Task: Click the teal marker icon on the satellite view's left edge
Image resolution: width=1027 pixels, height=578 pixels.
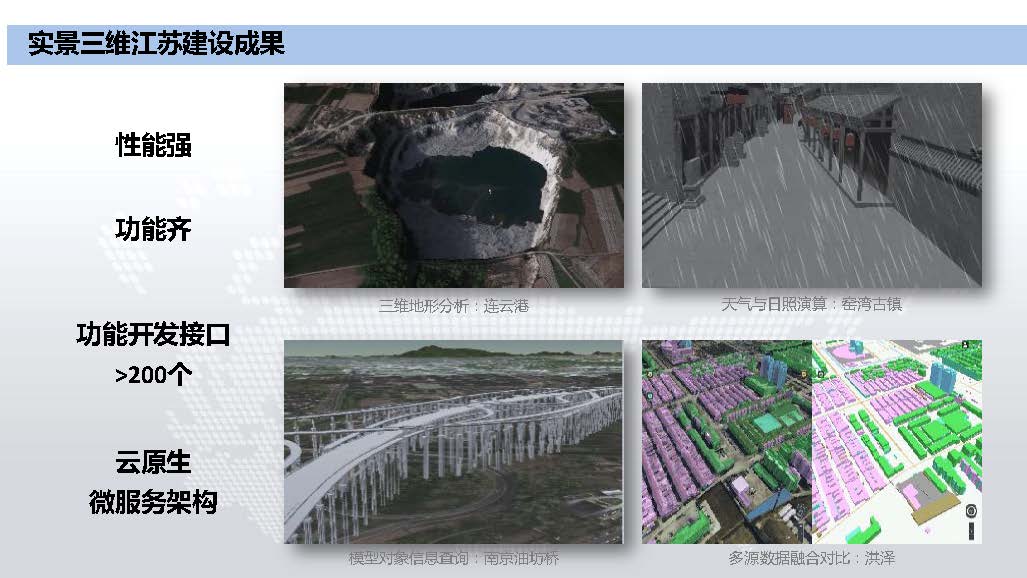Action: point(650,398)
